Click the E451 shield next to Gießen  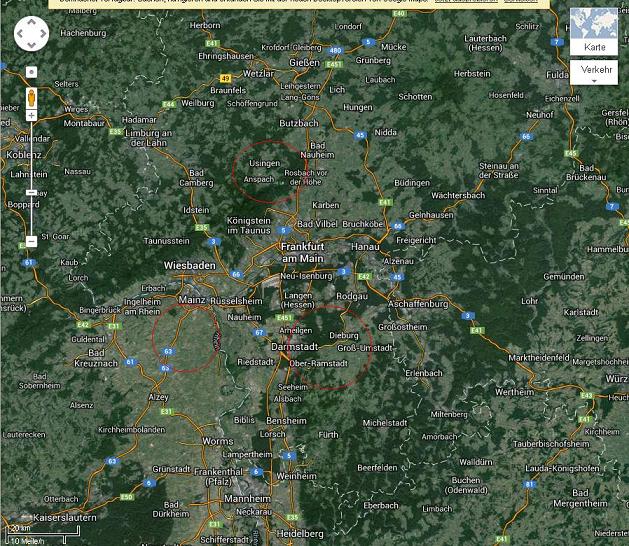(x=334, y=64)
